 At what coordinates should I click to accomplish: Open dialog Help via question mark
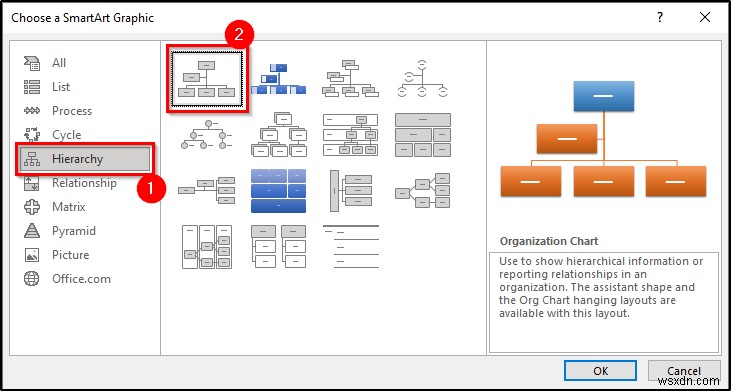click(x=660, y=18)
